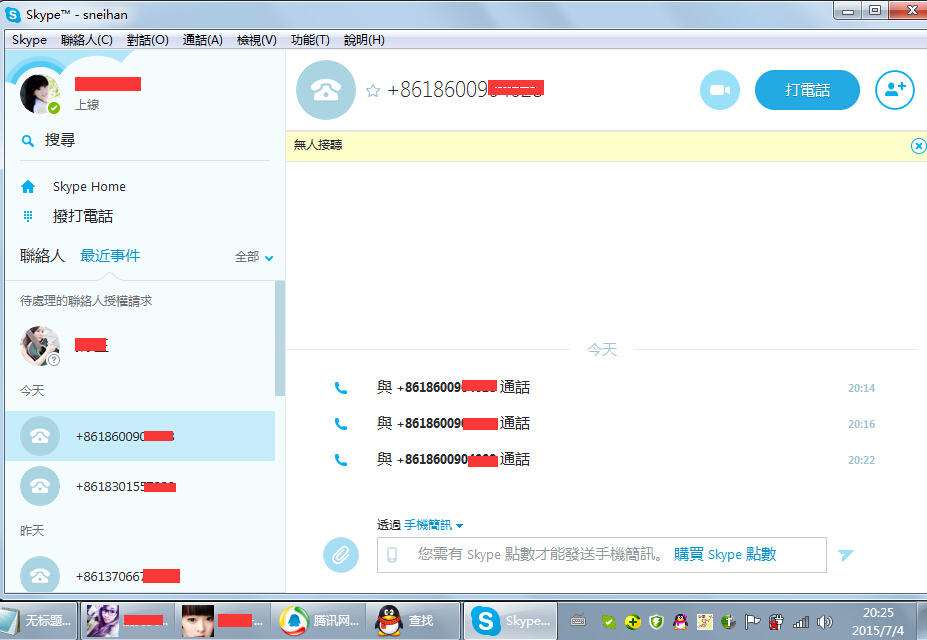Click your profile picture in the sidebar
This screenshot has width=927, height=640.
point(40,94)
